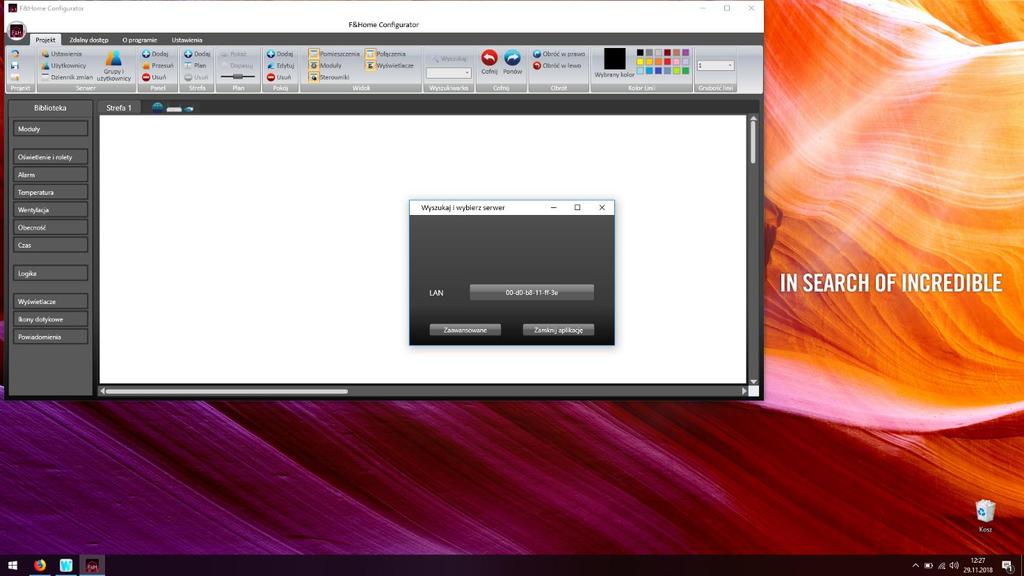Open Grupy i użytkownicy
1024x576 pixels.
click(x=114, y=67)
